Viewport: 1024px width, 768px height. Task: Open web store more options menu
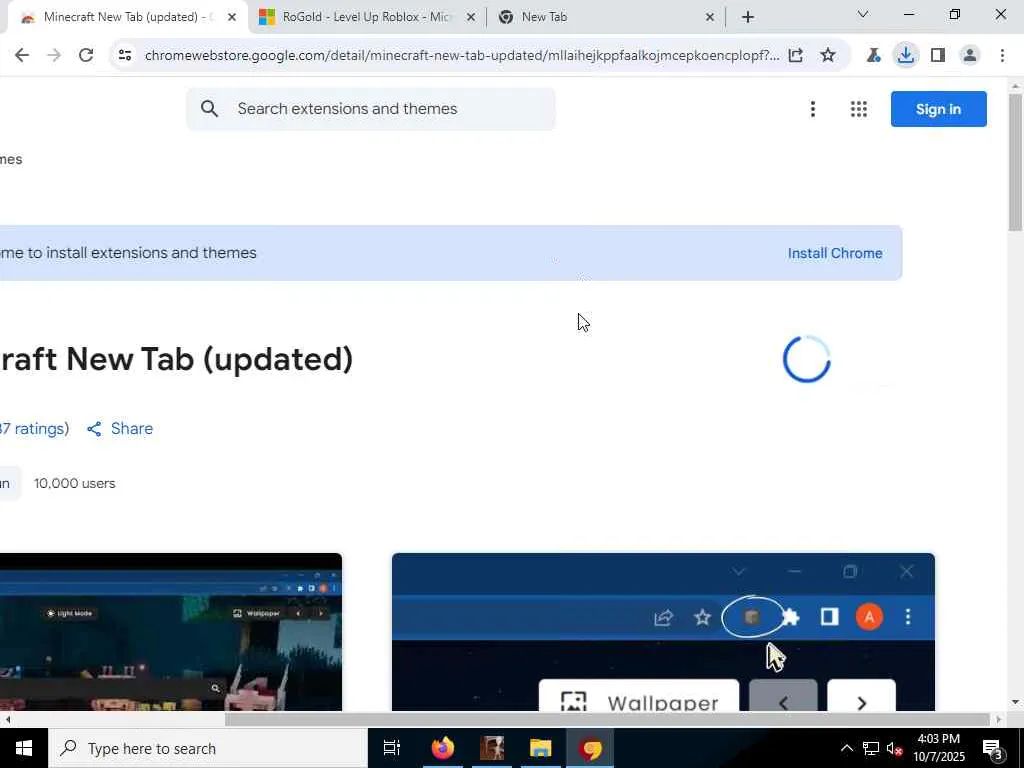coord(813,109)
